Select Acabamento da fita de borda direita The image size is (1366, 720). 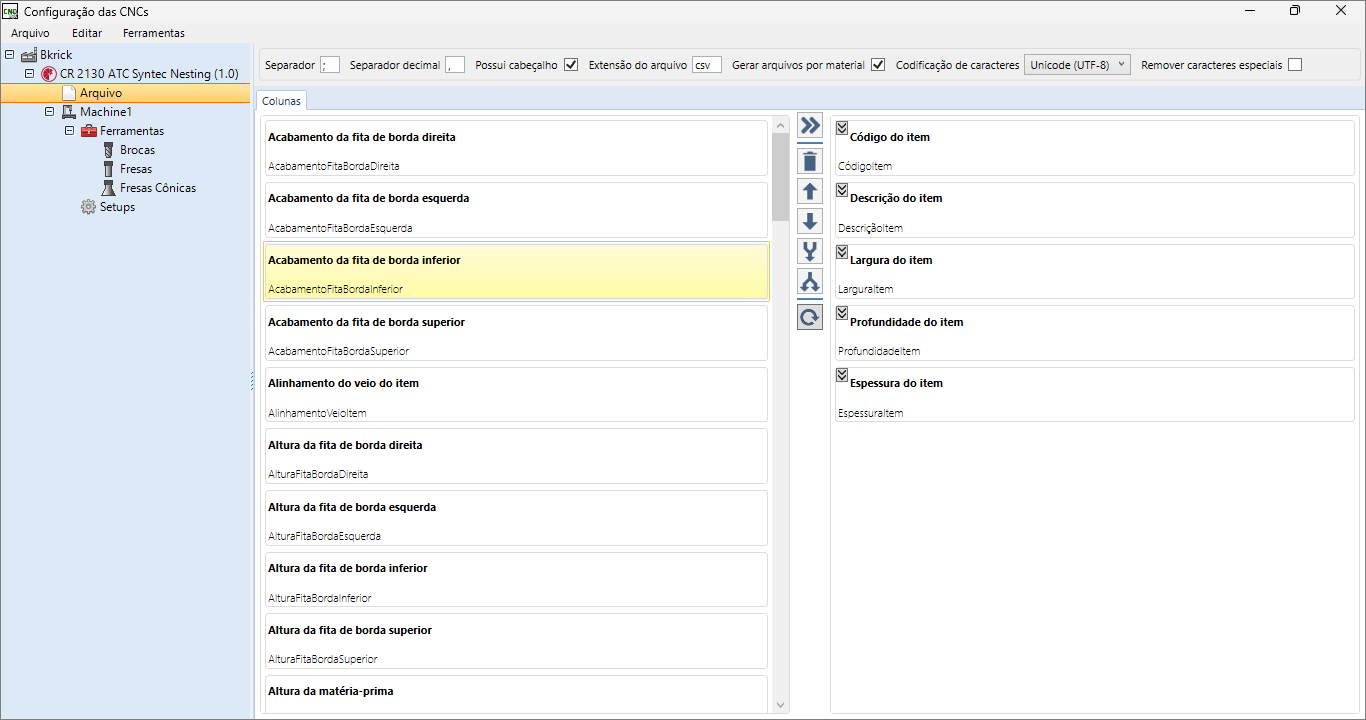(516, 148)
